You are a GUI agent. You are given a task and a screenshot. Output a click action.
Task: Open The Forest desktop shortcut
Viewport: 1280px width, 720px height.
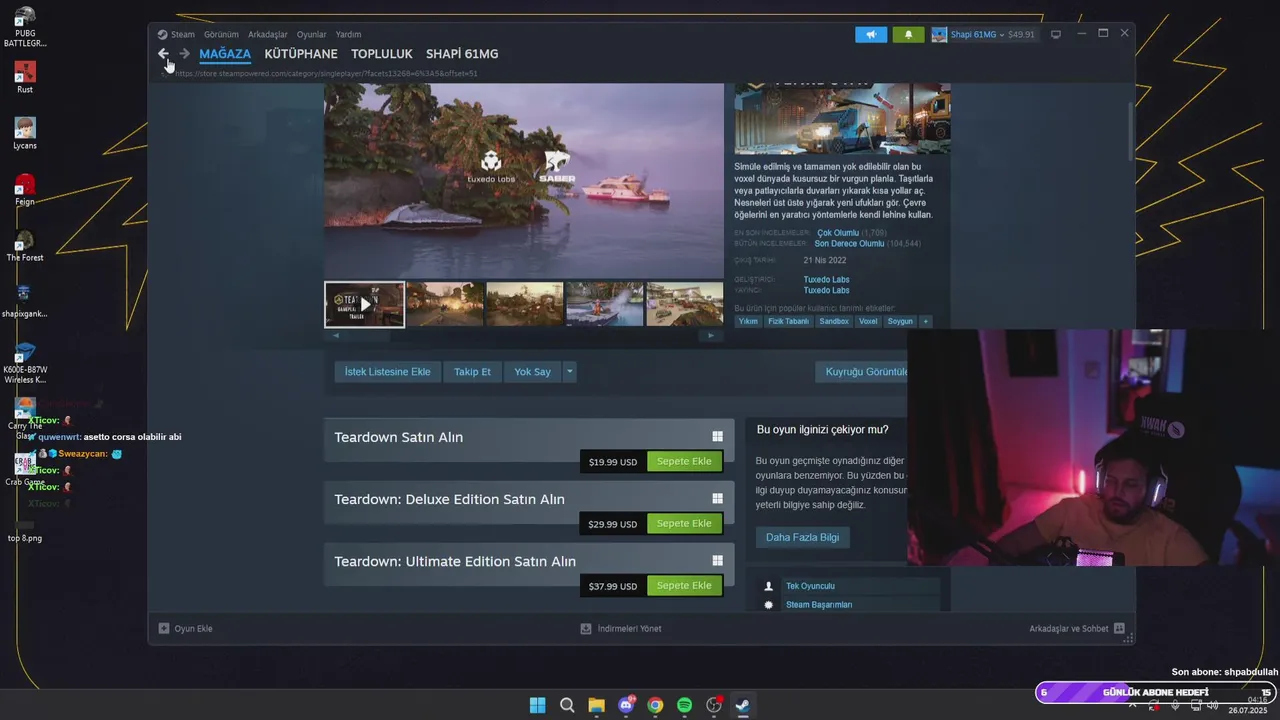tap(25, 246)
